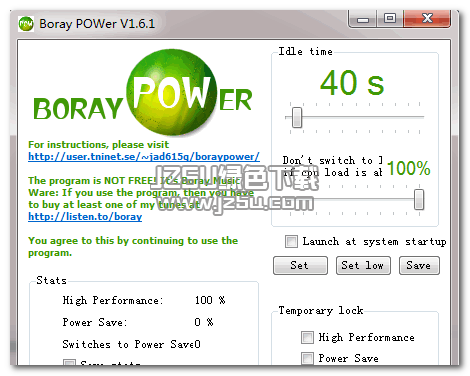Click the Set low button
The image size is (470, 376).
coord(363,265)
